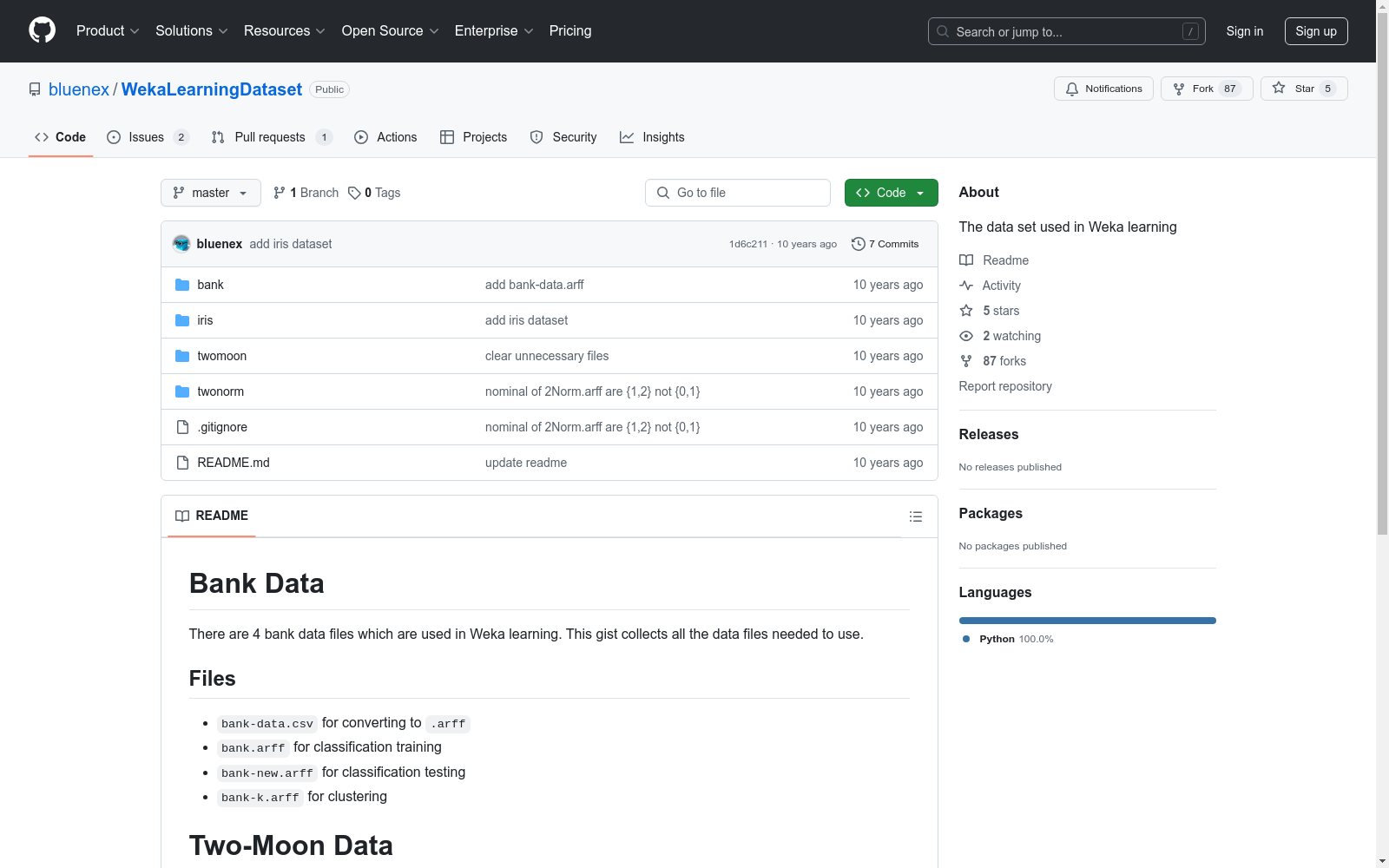Click the magnifier icon in Go to file
This screenshot has height=868, width=1389.
click(663, 193)
